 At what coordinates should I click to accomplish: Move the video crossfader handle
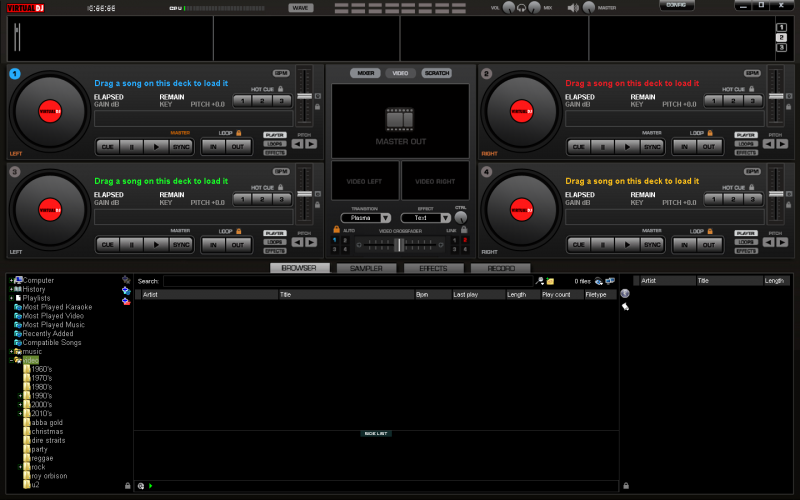tap(398, 245)
